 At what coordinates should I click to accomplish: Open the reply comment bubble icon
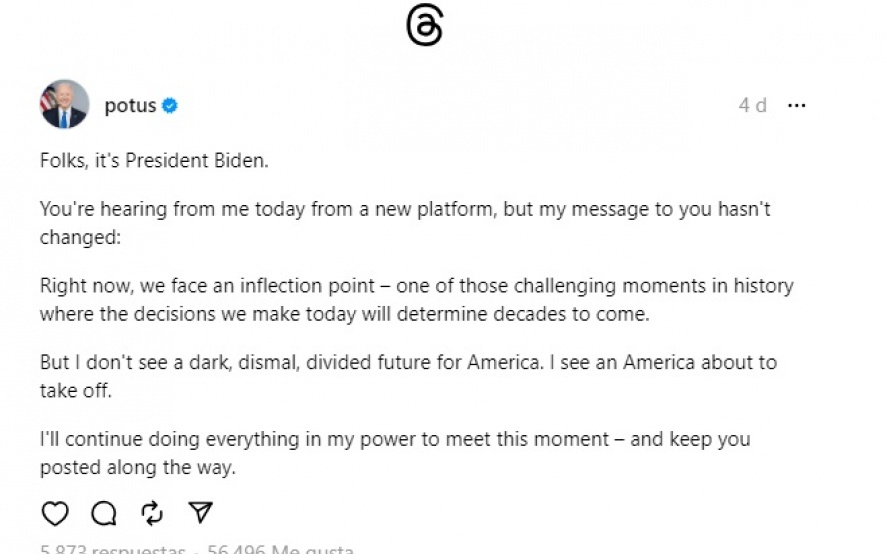click(x=104, y=513)
